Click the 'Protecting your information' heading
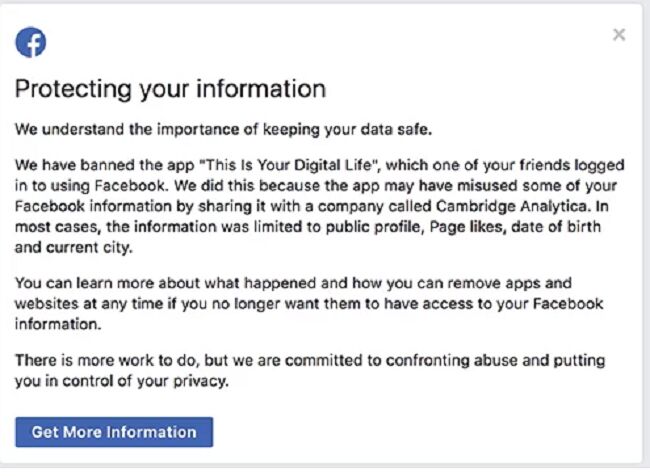Image resolution: width=650 pixels, height=476 pixels. coord(170,88)
